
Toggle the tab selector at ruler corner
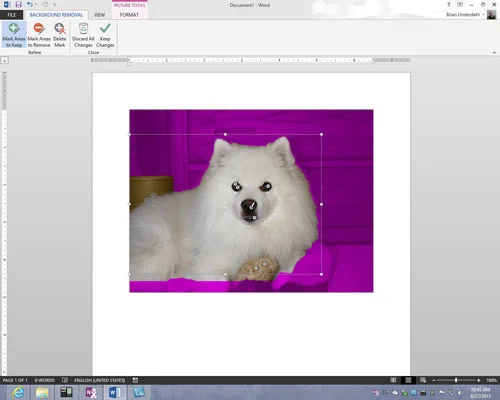click(4, 60)
